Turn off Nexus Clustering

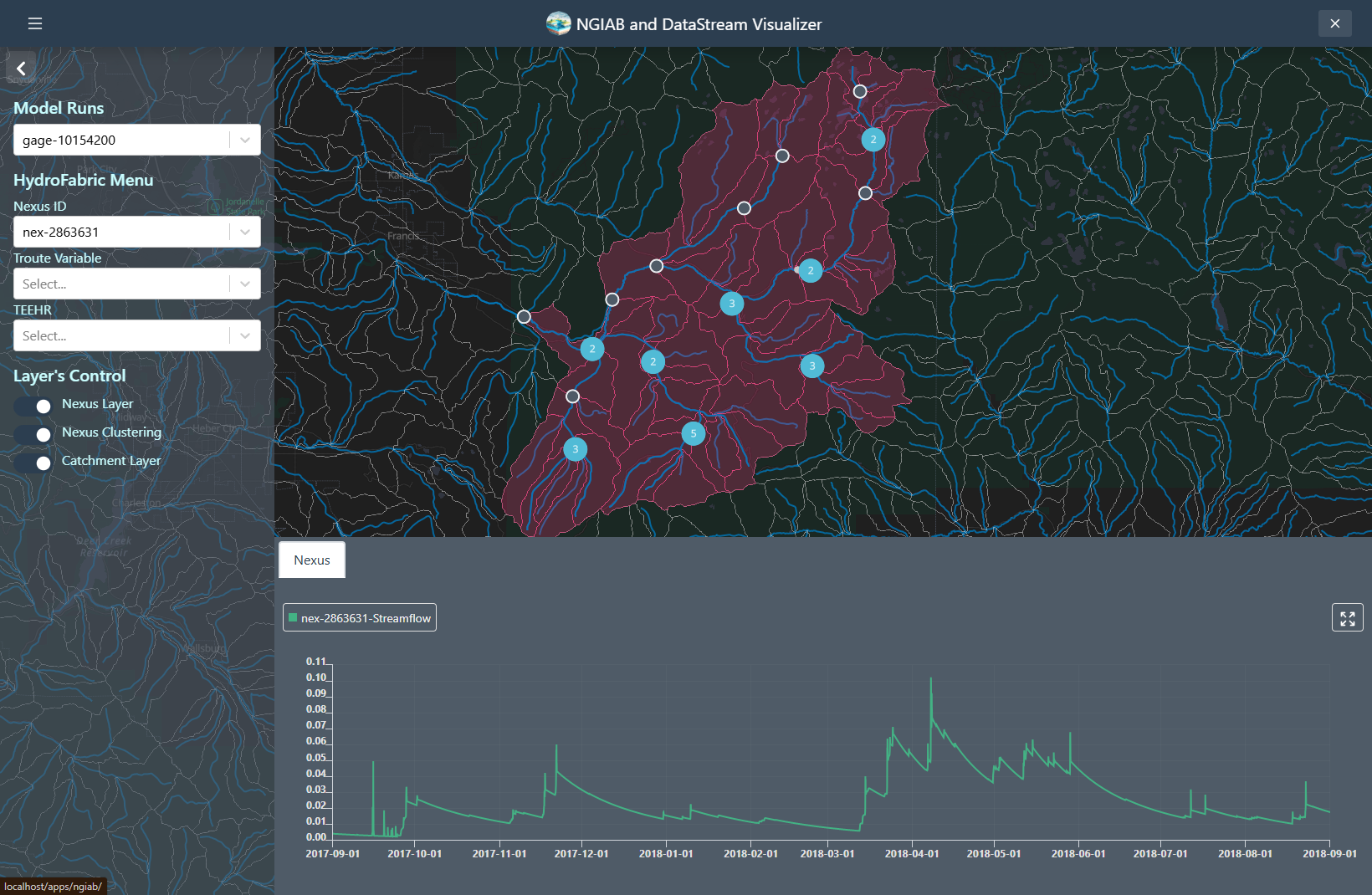pyautogui.click(x=32, y=434)
